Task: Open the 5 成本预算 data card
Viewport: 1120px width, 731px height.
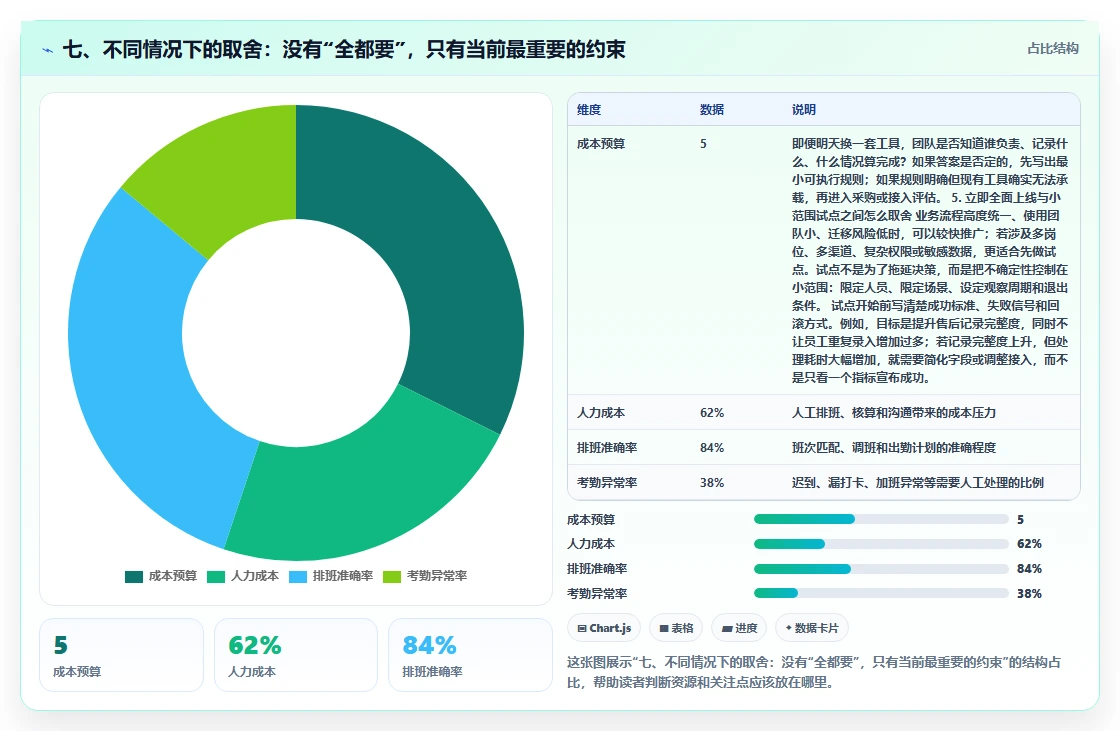Action: pos(121,655)
